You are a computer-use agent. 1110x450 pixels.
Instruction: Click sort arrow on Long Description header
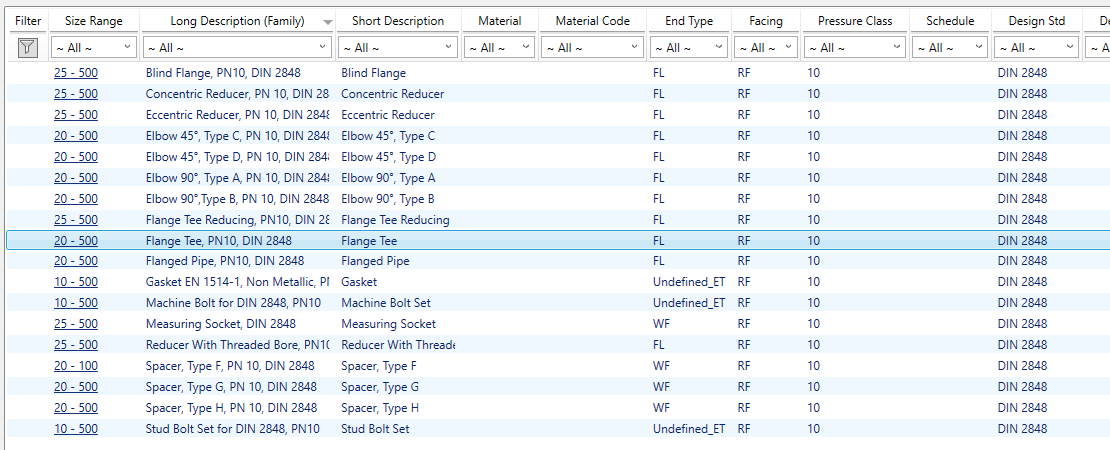(x=327, y=22)
